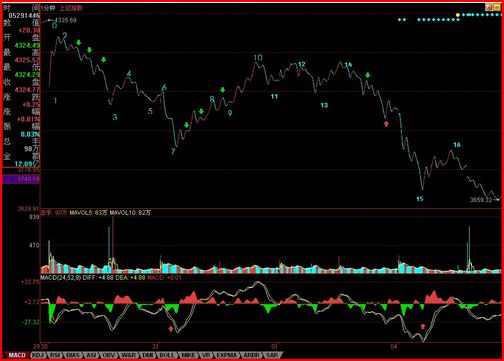Click the orange square icon in the top-right corner
The image size is (504, 361).
click(498, 7)
